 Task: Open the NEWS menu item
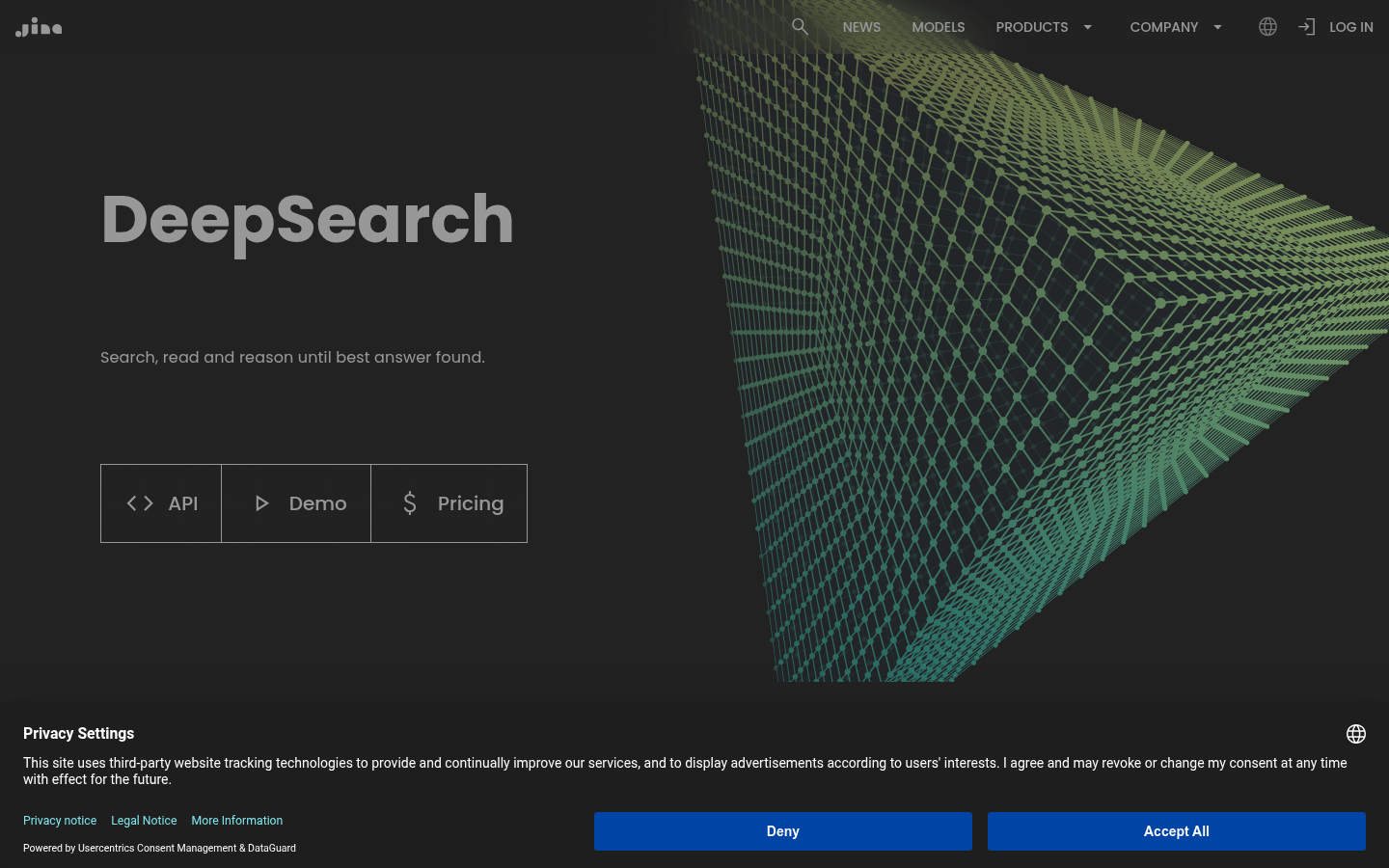(x=861, y=27)
